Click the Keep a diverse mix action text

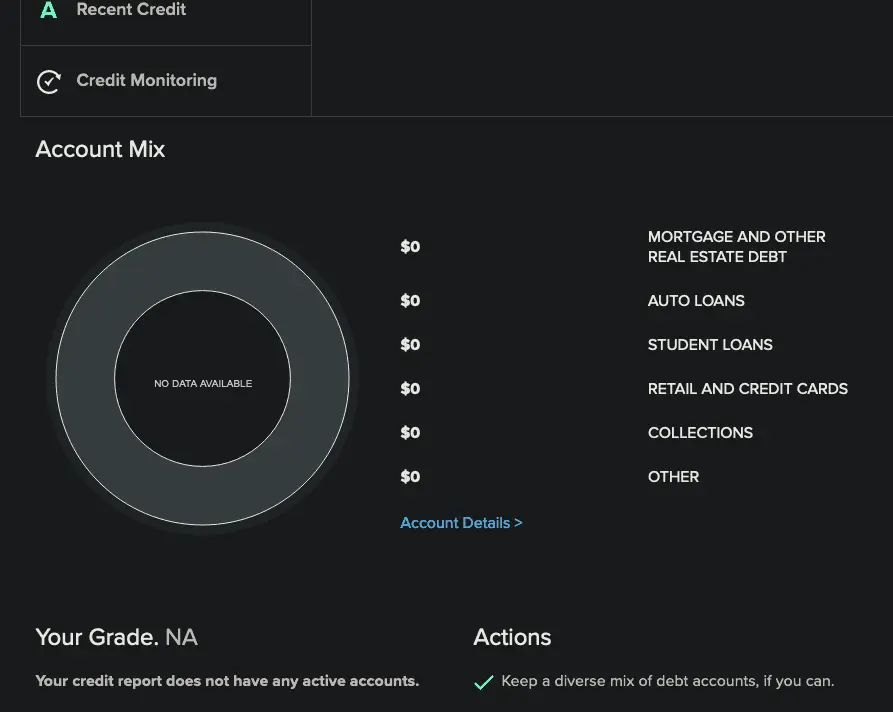click(x=667, y=681)
